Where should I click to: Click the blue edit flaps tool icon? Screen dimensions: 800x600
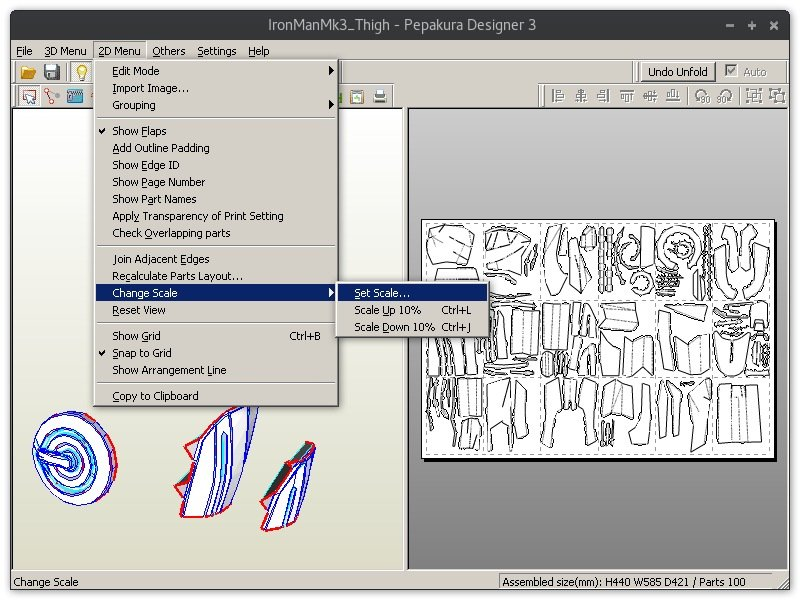[x=74, y=96]
